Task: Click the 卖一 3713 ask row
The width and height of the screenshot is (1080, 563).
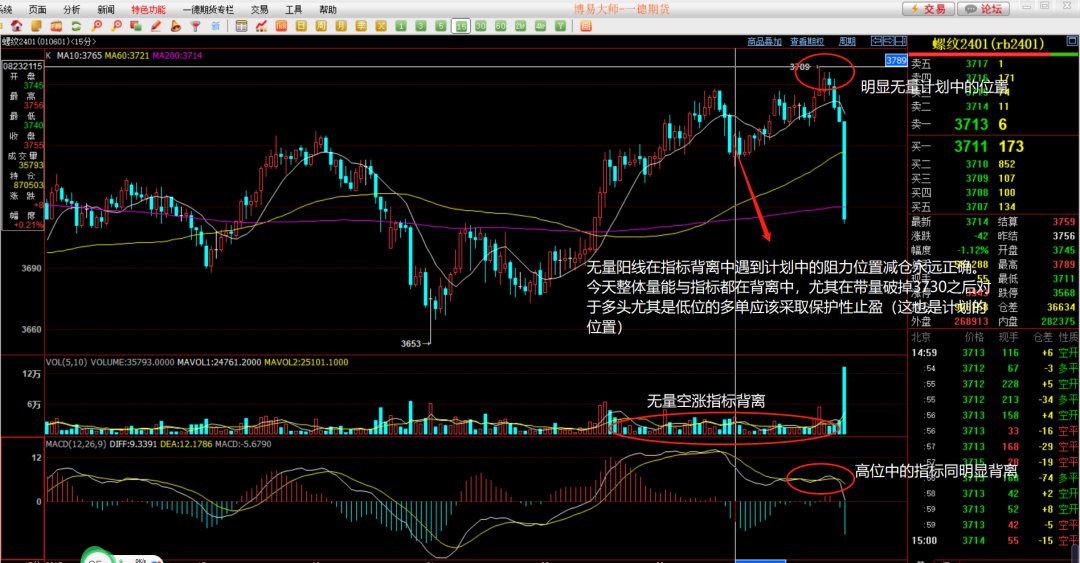Action: click(x=993, y=125)
